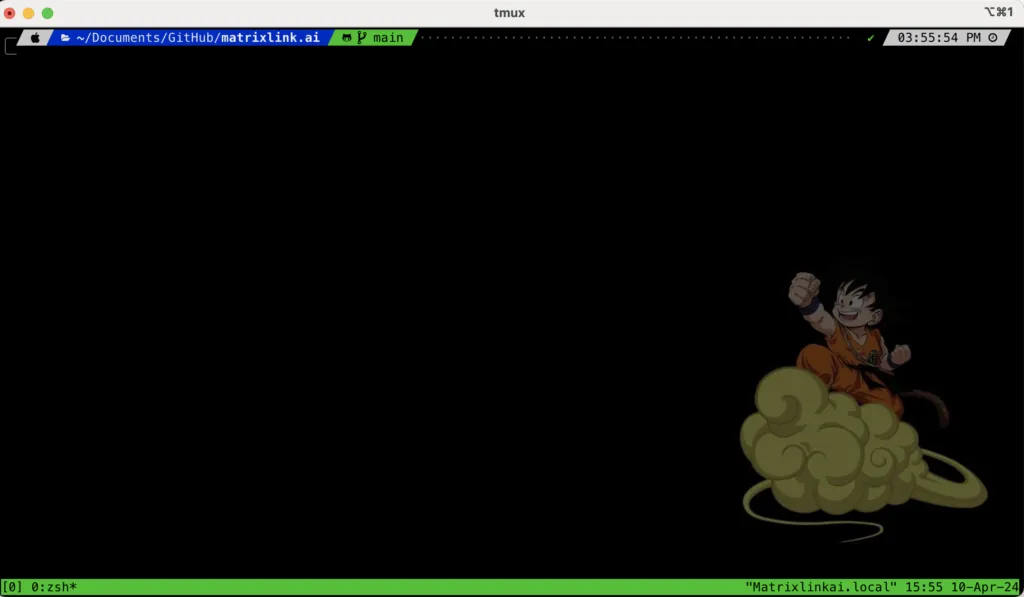Image resolution: width=1024 pixels, height=597 pixels.
Task: Click the 03:55:54 PM prompt timestamp
Action: [938, 38]
